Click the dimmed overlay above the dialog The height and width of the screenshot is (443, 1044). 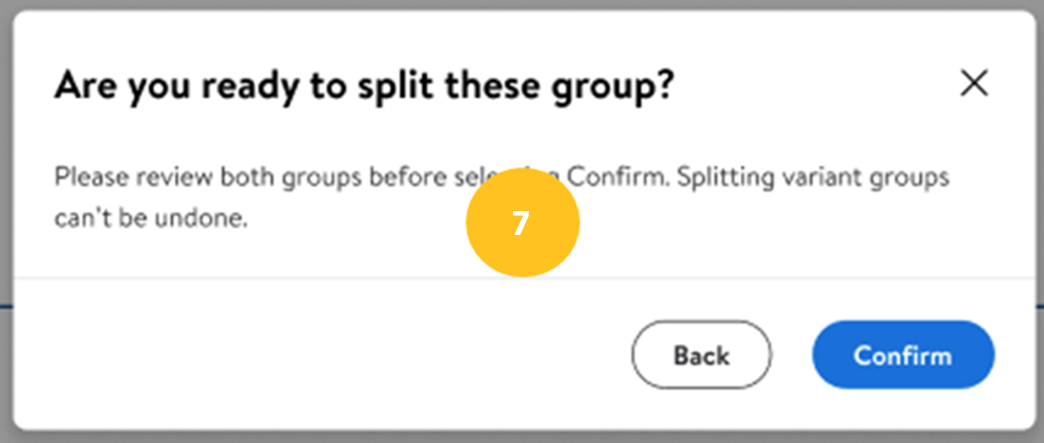500,4
